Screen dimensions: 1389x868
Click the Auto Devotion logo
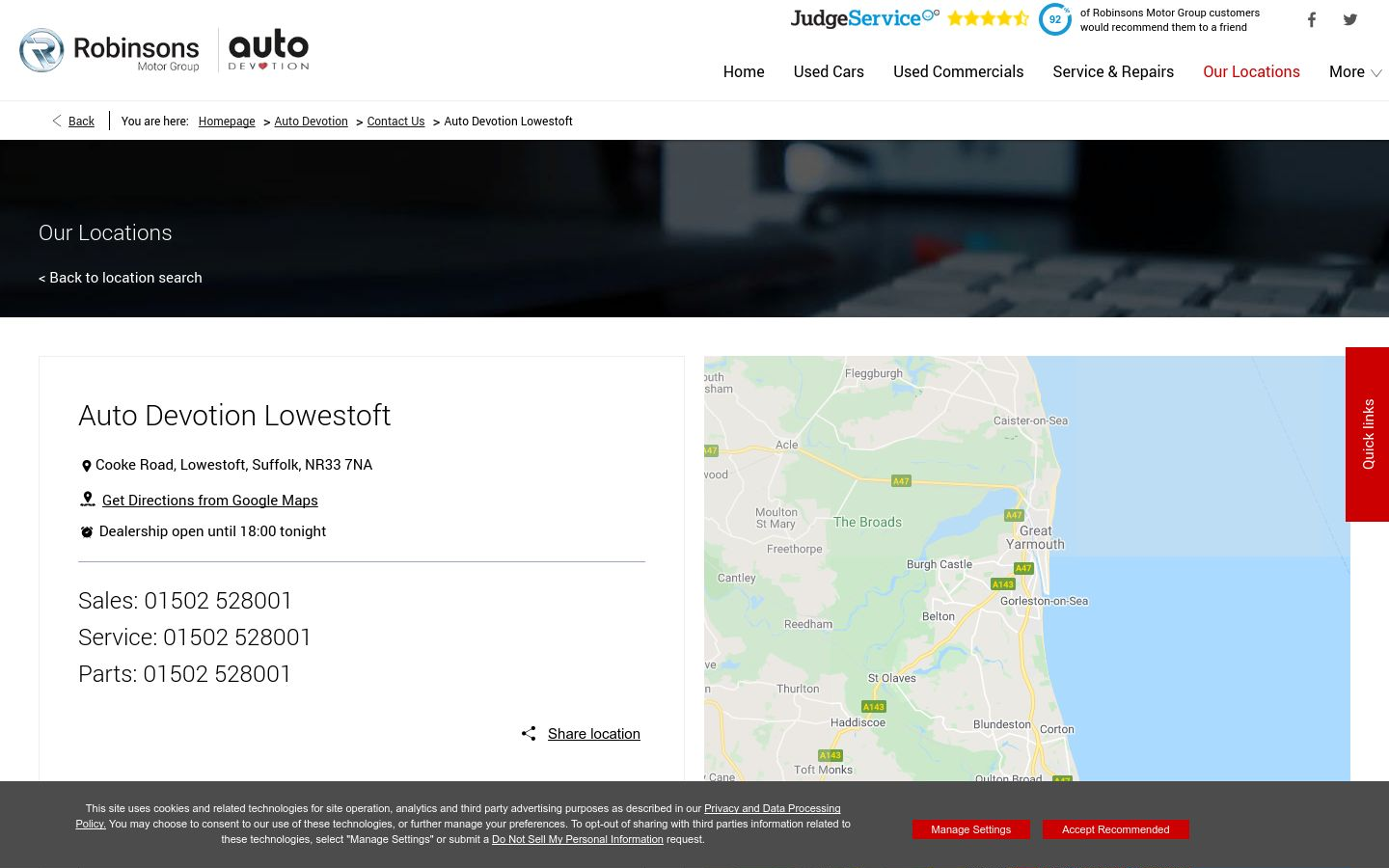tap(269, 50)
